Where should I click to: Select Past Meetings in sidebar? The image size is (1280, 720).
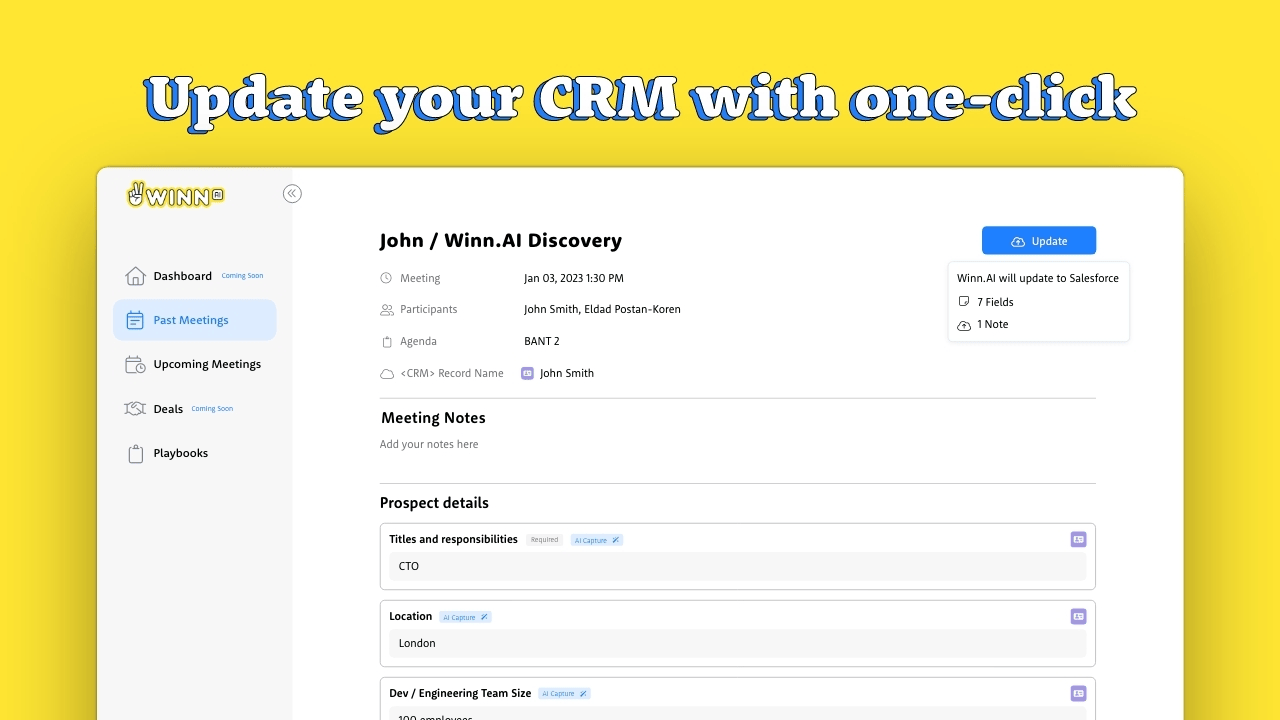pos(194,320)
